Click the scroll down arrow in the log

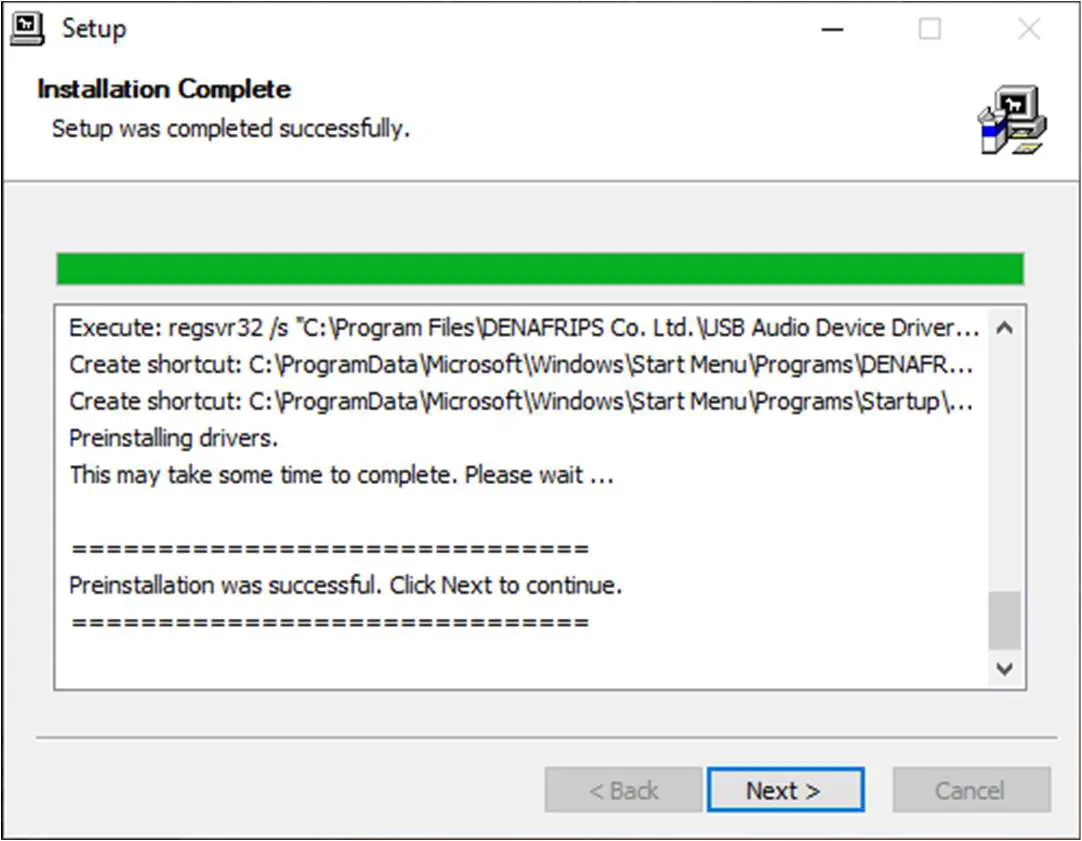[x=1005, y=668]
